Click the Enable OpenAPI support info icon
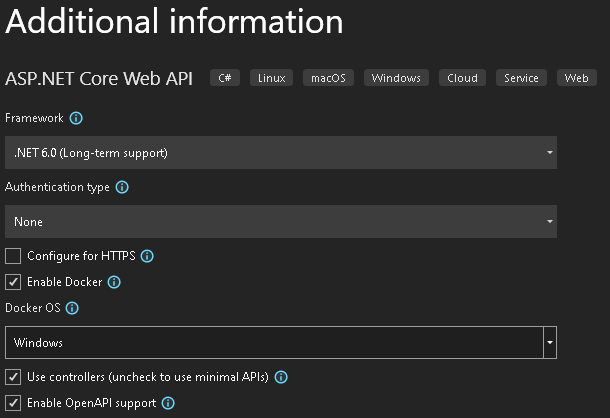Screen dimensions: 610x418 168,403
